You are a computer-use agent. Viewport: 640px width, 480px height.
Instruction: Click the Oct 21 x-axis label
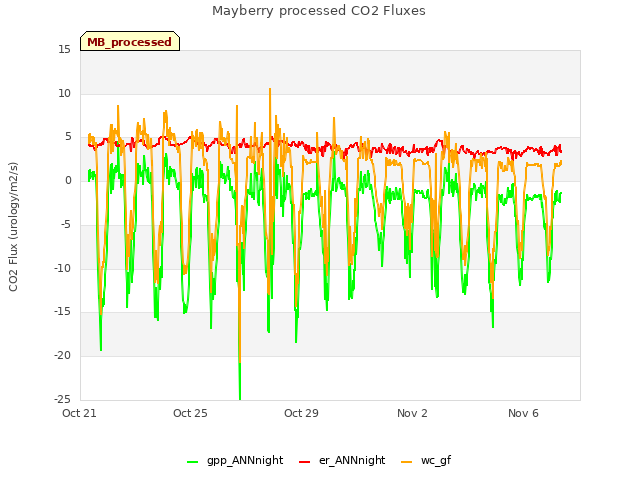coord(79,413)
